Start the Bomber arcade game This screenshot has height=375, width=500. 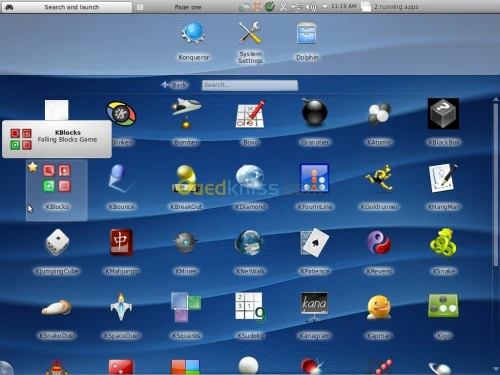pyautogui.click(x=186, y=123)
